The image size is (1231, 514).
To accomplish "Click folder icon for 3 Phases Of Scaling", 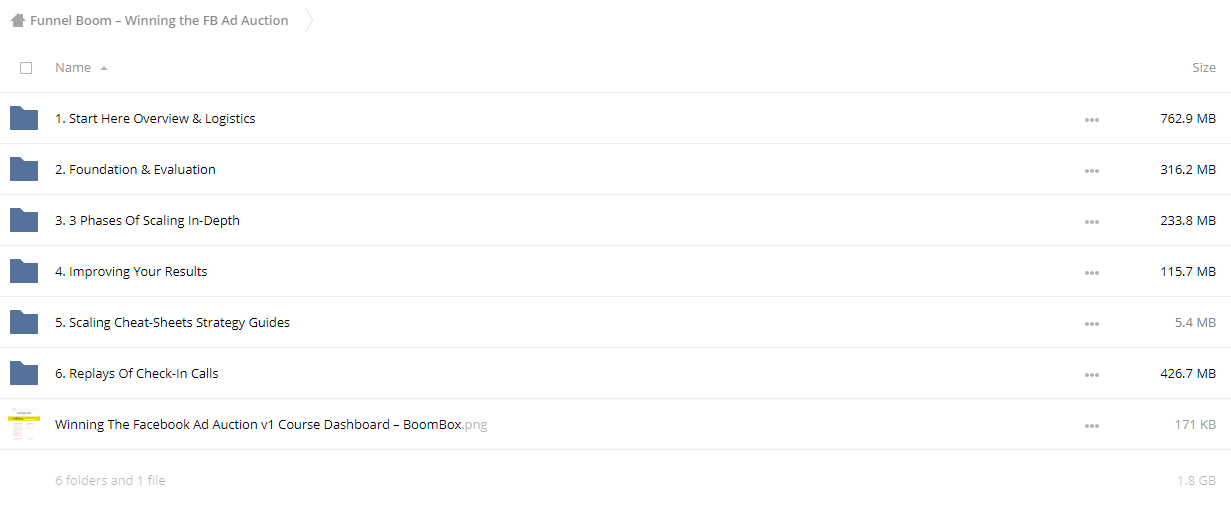I will 24,220.
